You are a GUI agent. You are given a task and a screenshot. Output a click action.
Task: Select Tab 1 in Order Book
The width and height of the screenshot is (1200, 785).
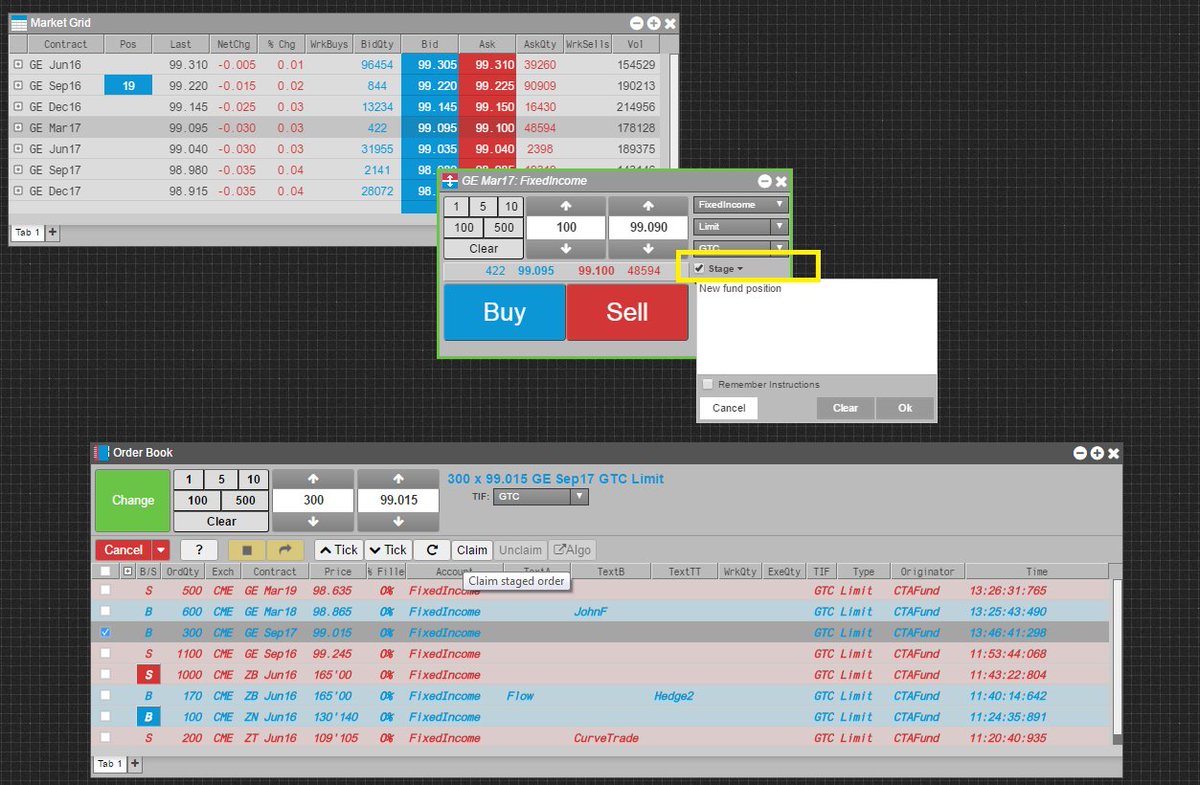[x=109, y=764]
